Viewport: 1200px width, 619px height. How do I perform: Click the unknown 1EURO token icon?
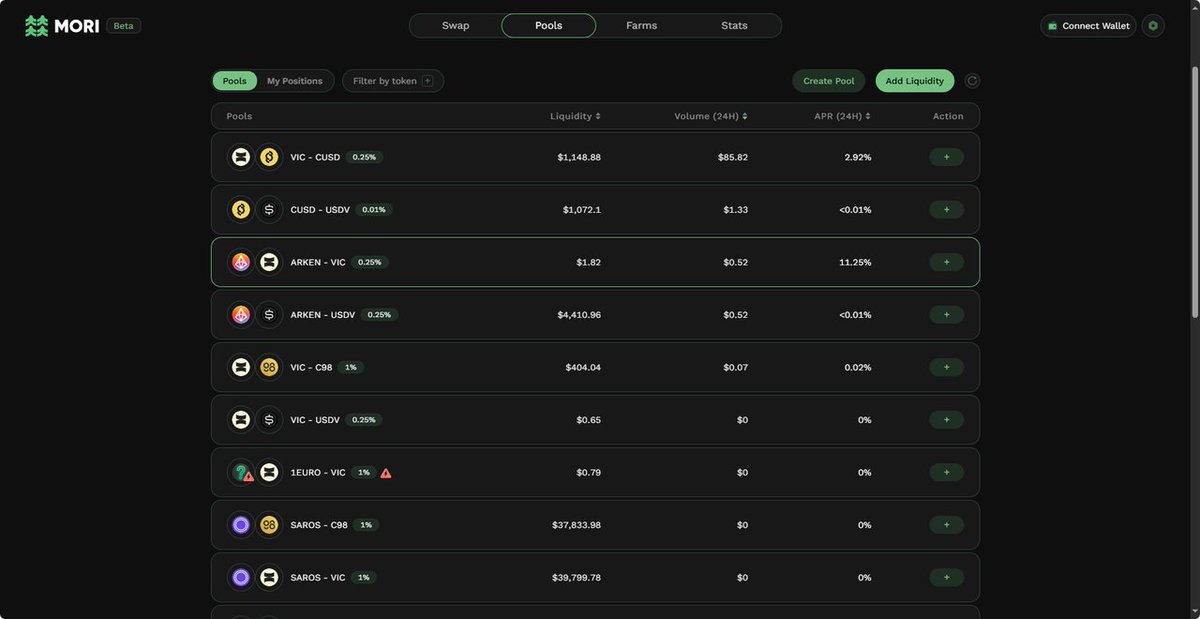click(x=241, y=472)
